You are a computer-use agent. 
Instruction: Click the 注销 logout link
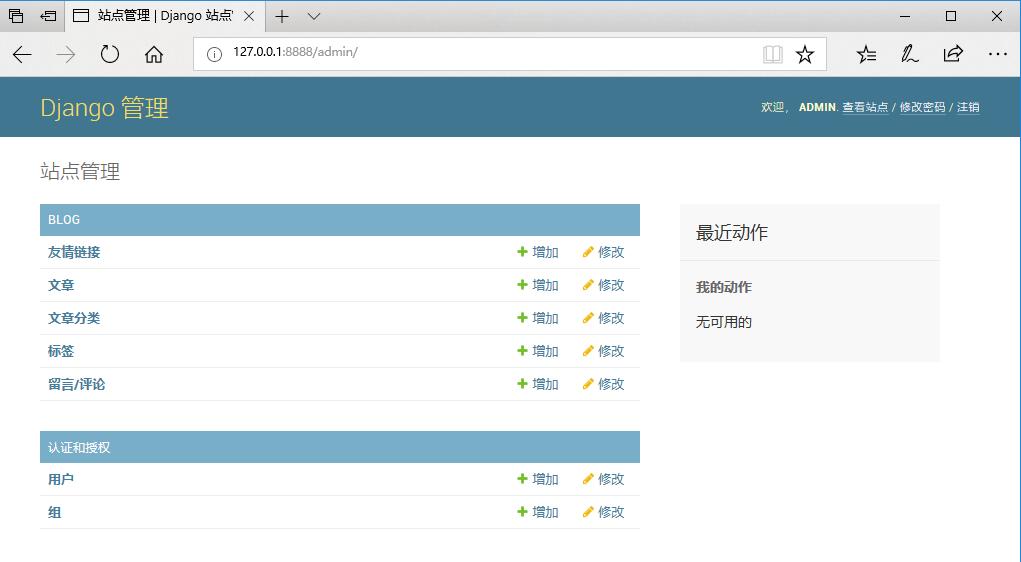[x=968, y=107]
